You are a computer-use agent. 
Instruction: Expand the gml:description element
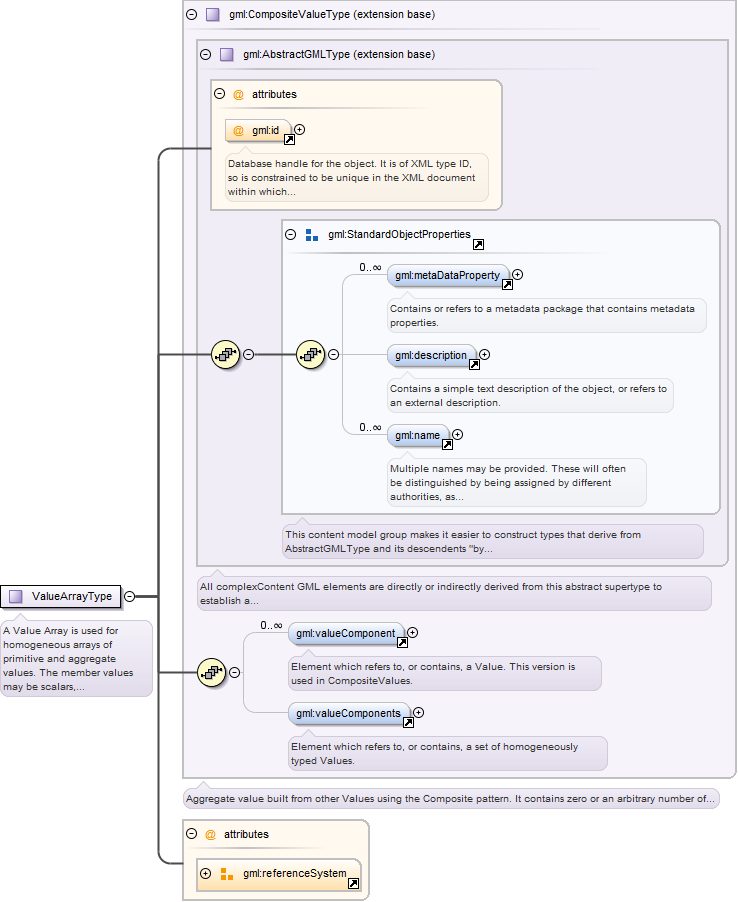point(484,354)
